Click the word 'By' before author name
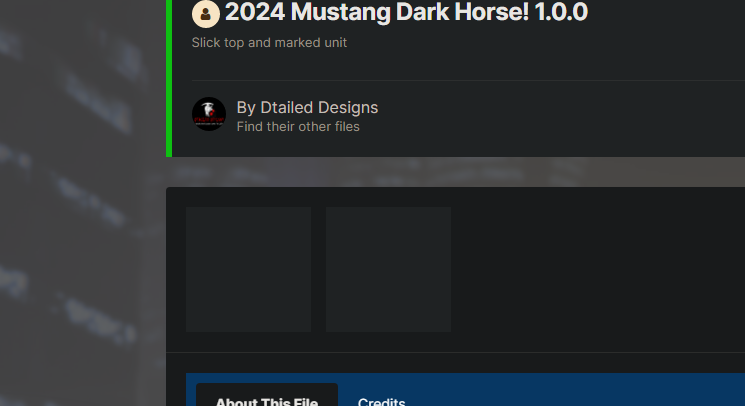Viewport: 745px width, 406px height. point(246,108)
